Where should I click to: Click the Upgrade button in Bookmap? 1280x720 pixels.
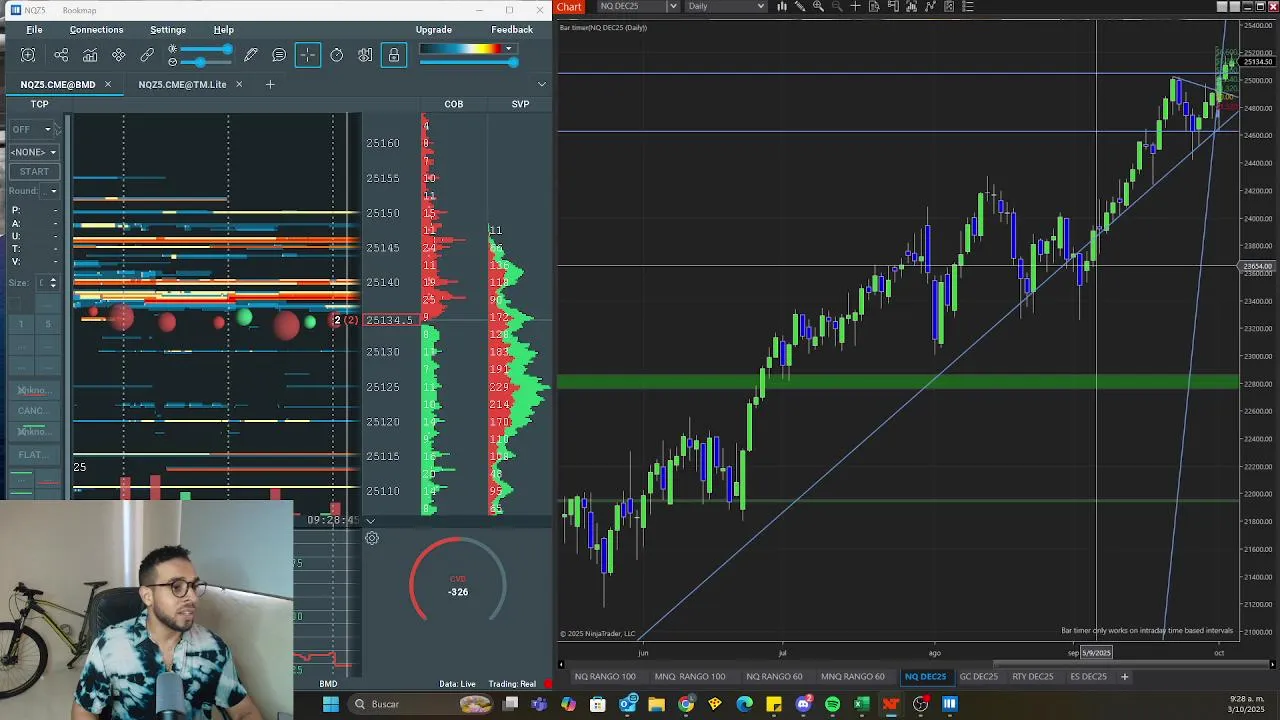coord(434,30)
